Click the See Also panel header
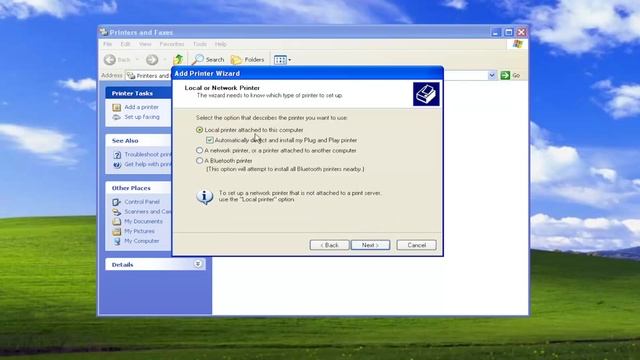The height and width of the screenshot is (360, 640). point(138,140)
